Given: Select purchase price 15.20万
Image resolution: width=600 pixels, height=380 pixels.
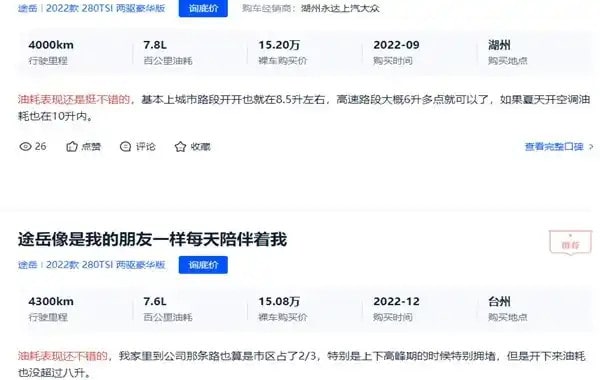Looking at the screenshot, I should (x=279, y=45).
